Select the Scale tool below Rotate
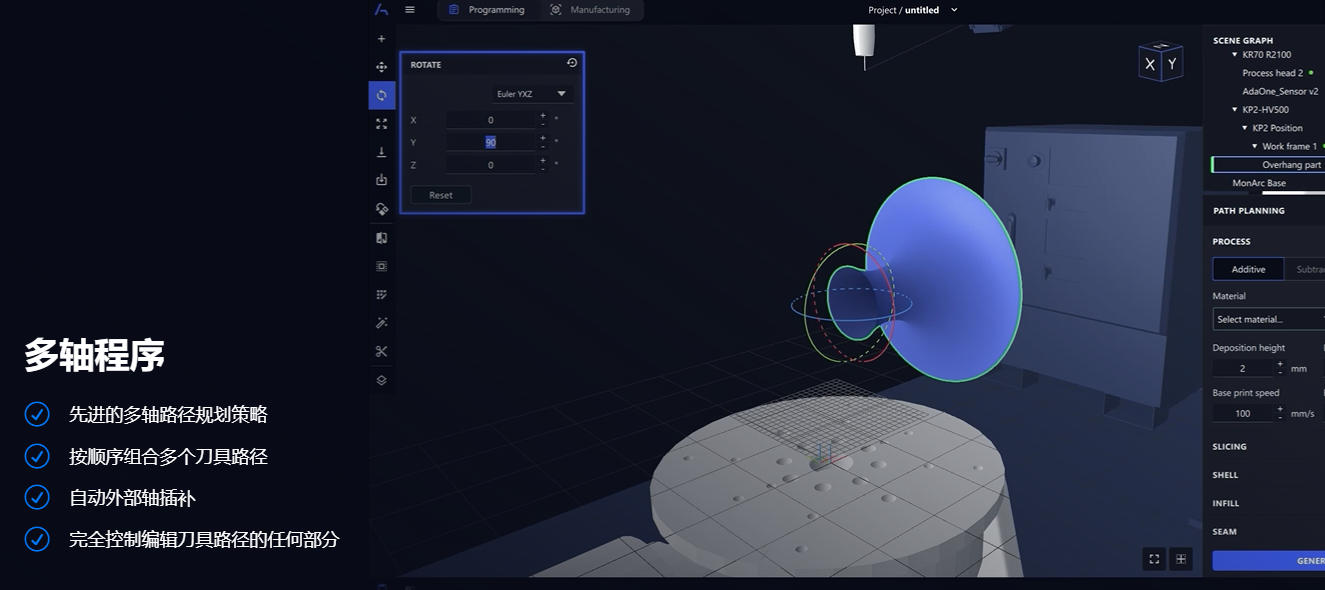 coord(381,124)
